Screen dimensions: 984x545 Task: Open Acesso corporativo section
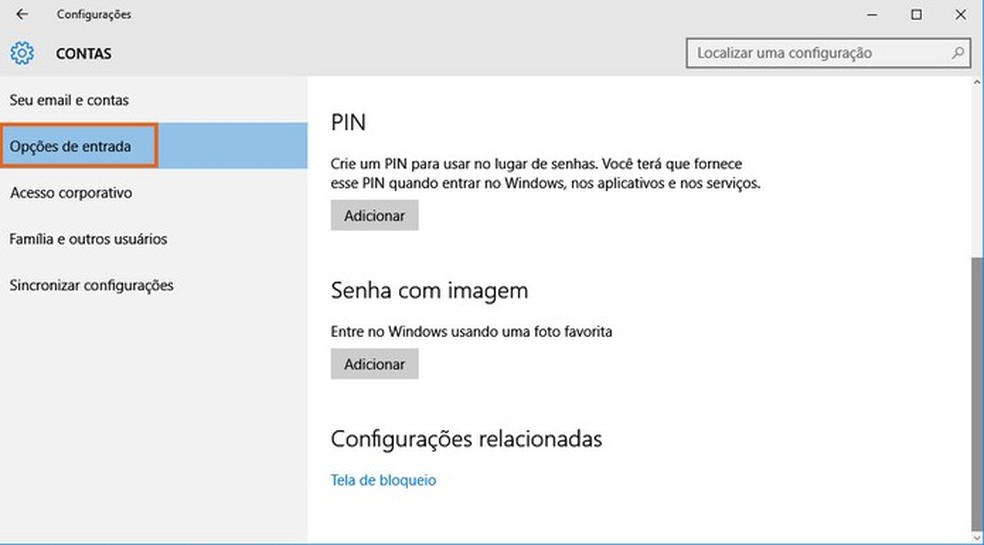pyautogui.click(x=71, y=193)
